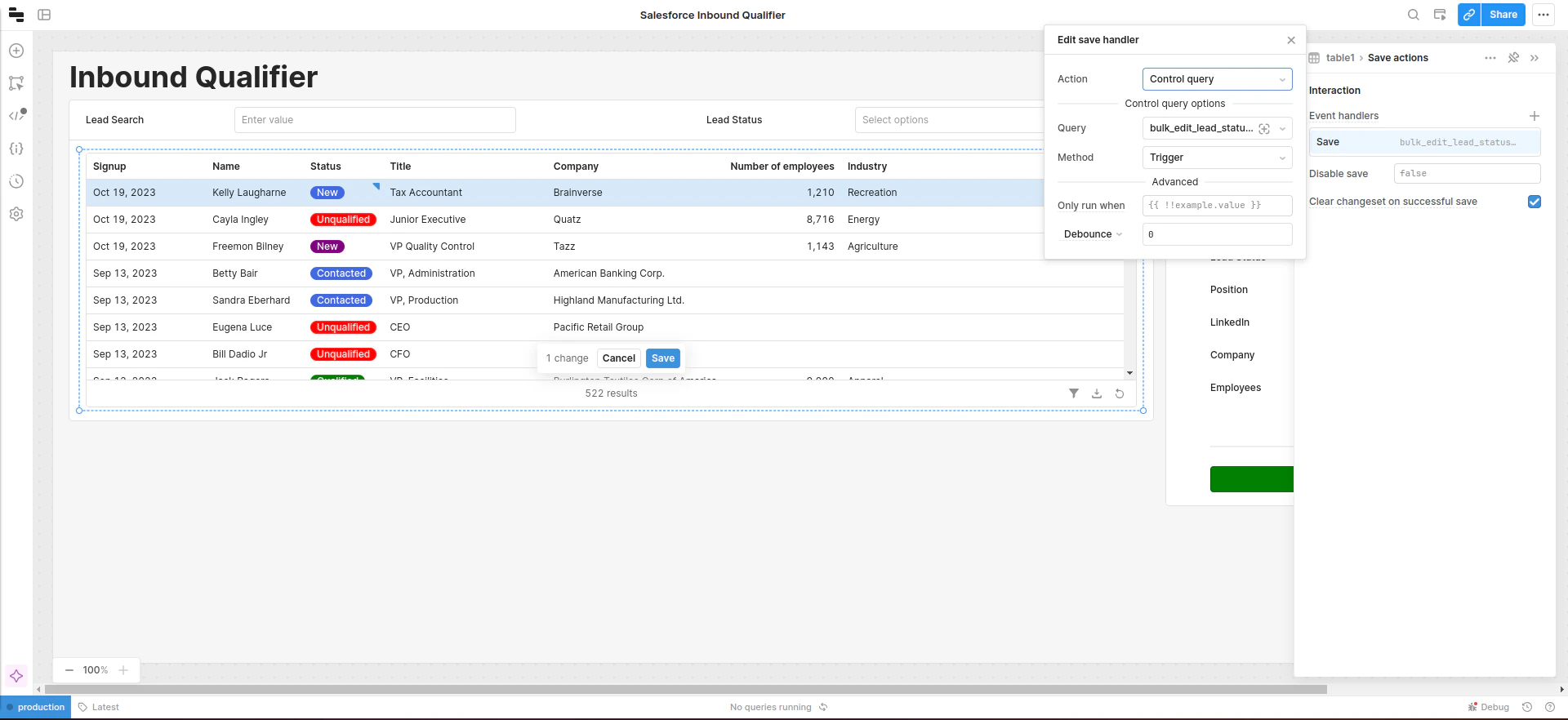Open the Action dropdown
The height and width of the screenshot is (720, 1568).
pos(1217,79)
